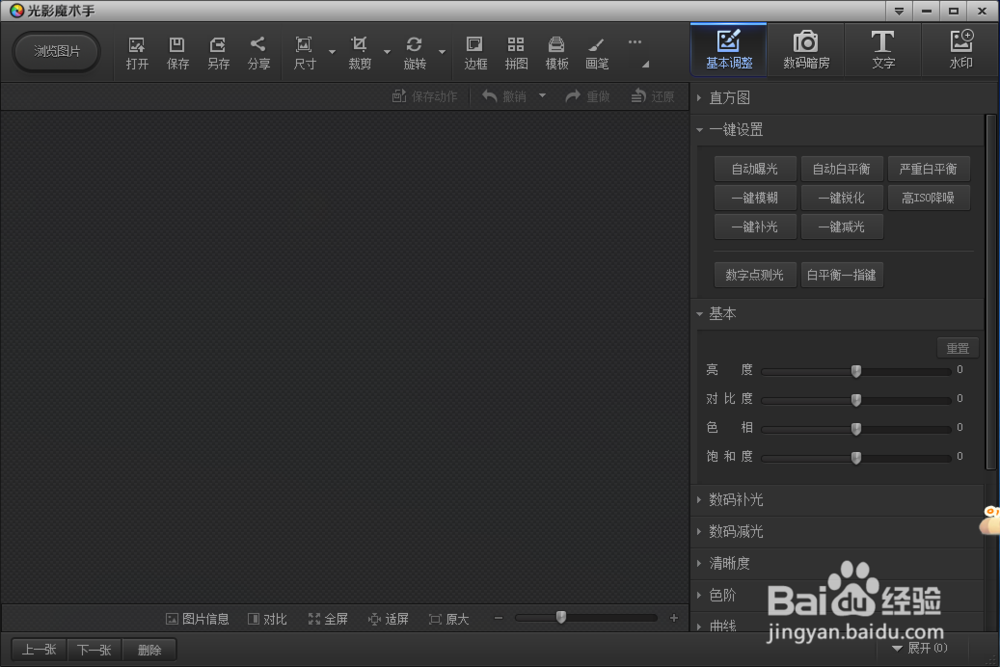The width and height of the screenshot is (1000, 667).
Task: Open 撤销 history dropdown arrow
Action: tap(542, 96)
